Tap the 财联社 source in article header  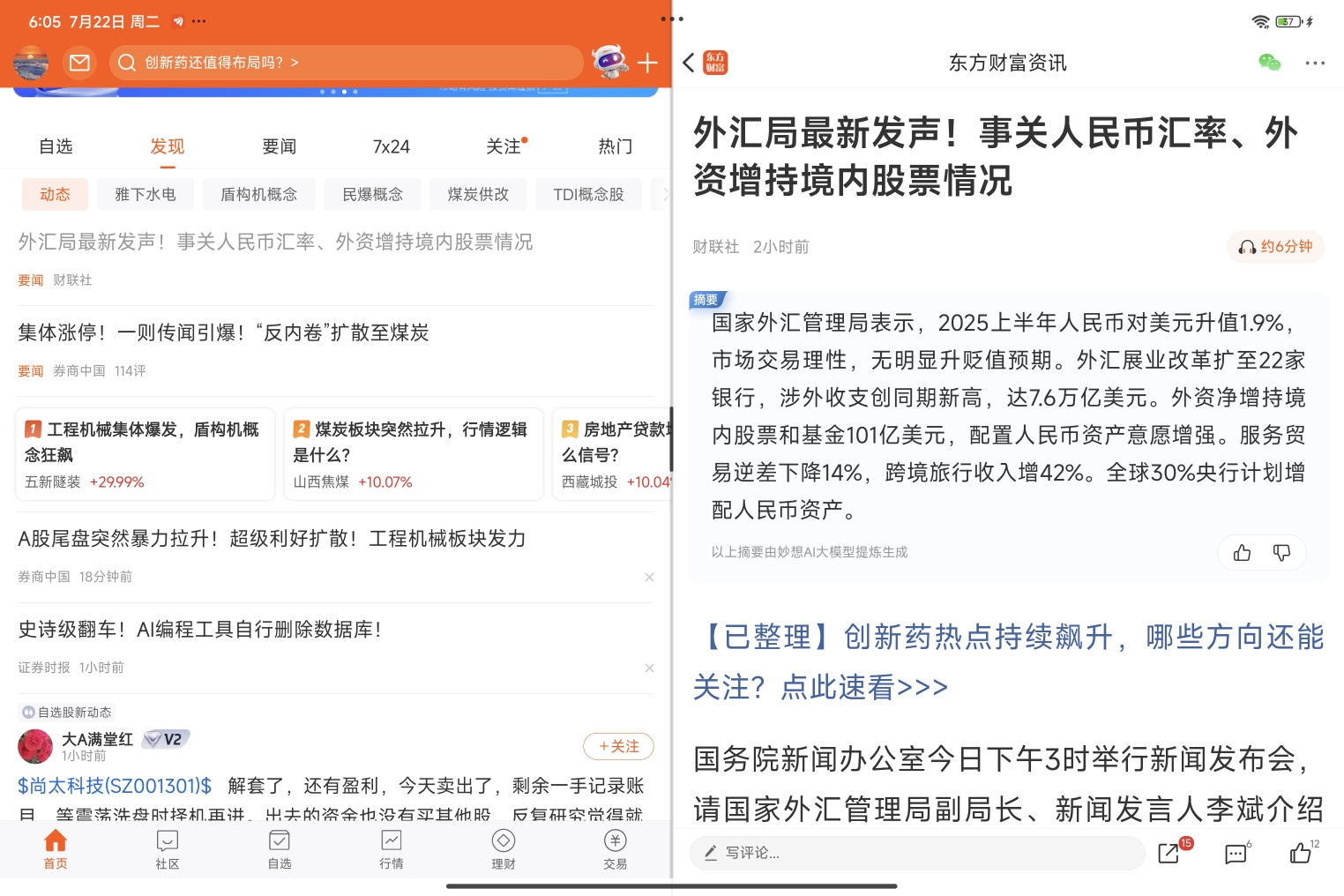tap(716, 247)
